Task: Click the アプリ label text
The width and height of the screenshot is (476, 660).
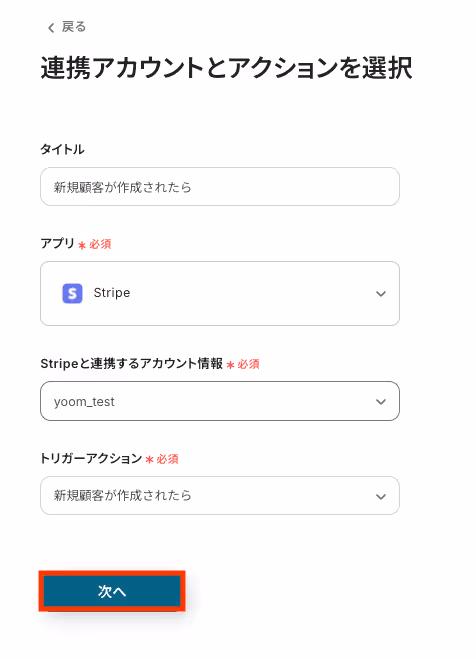Action: click(x=57, y=243)
